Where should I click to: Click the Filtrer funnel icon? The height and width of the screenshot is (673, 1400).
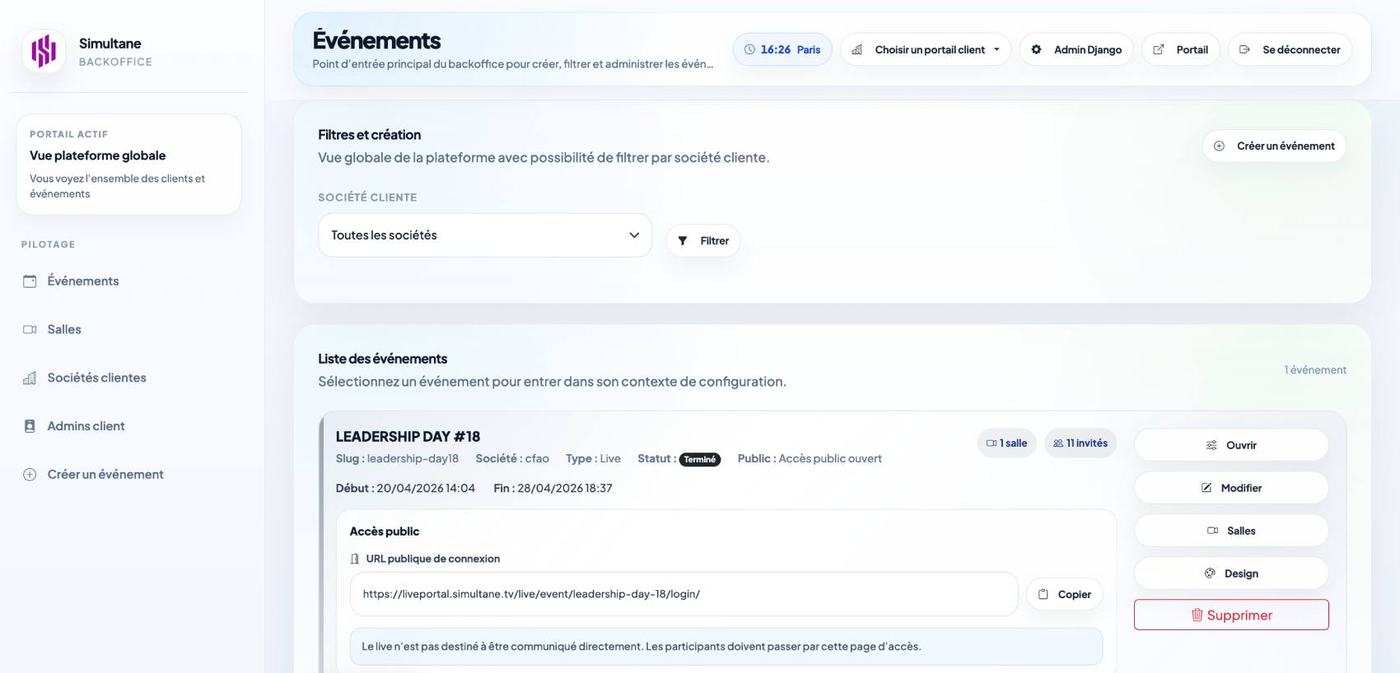[683, 240]
